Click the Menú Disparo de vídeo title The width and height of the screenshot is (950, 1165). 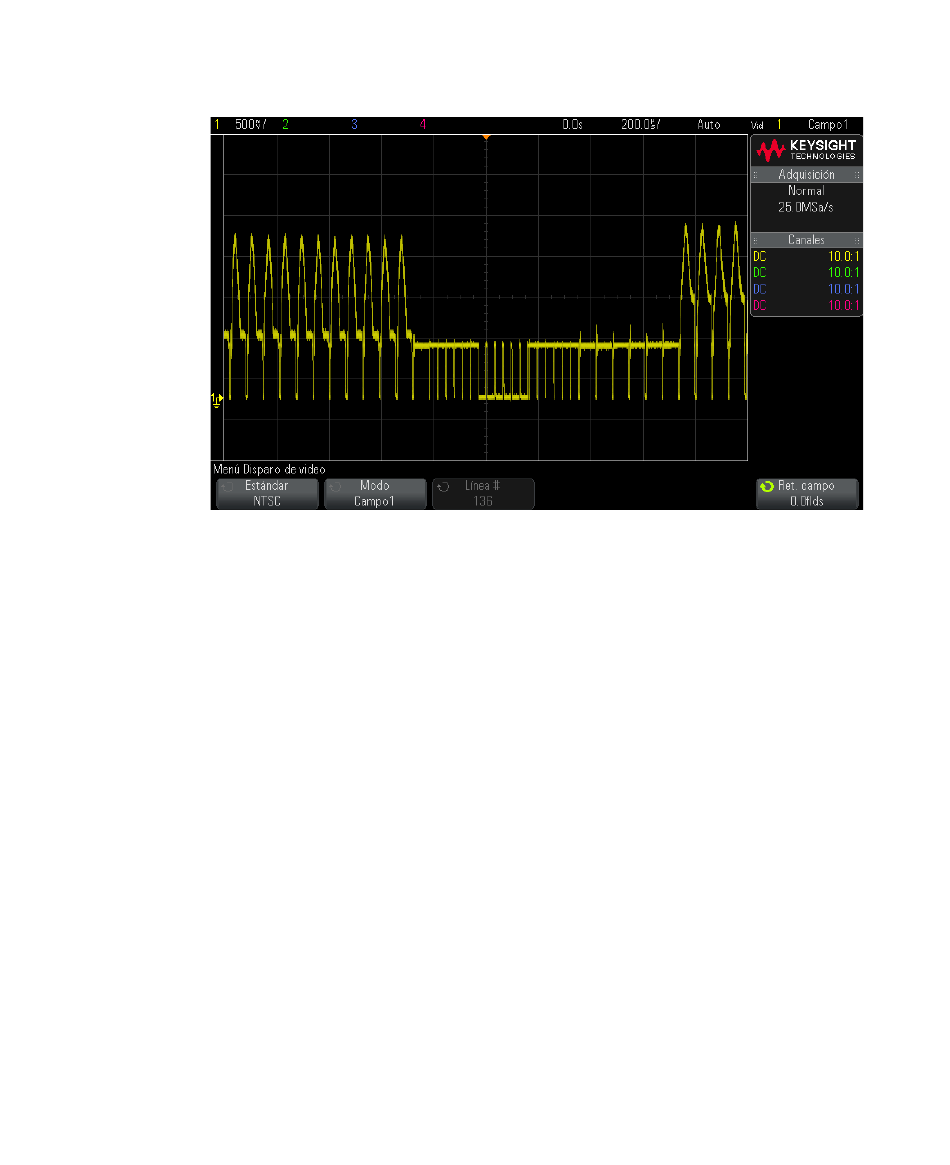(x=270, y=470)
